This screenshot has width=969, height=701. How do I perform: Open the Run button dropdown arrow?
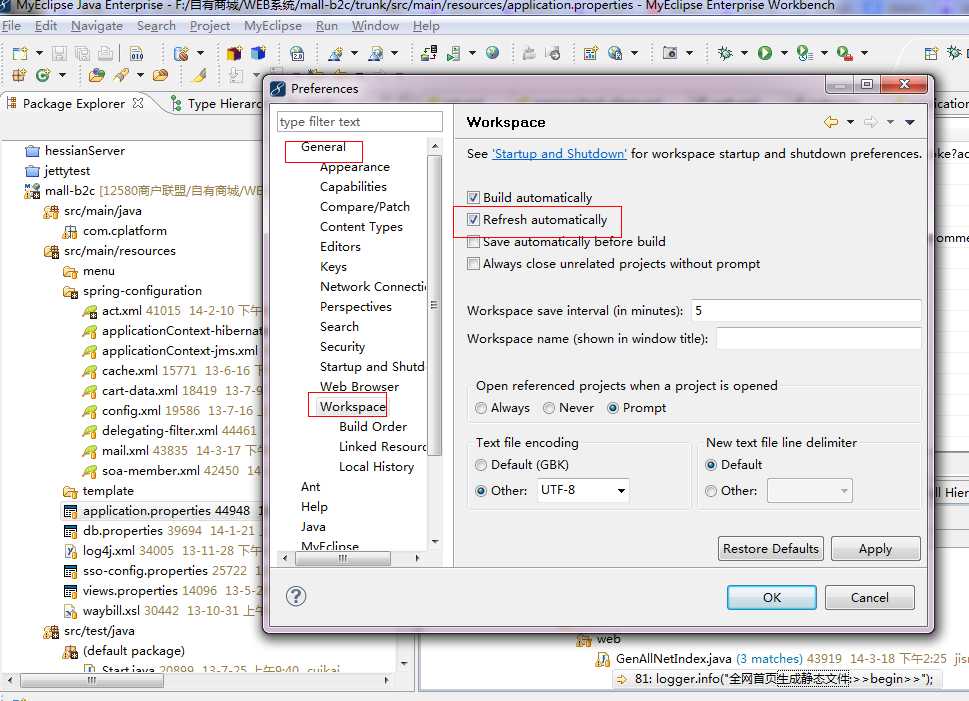(x=784, y=53)
